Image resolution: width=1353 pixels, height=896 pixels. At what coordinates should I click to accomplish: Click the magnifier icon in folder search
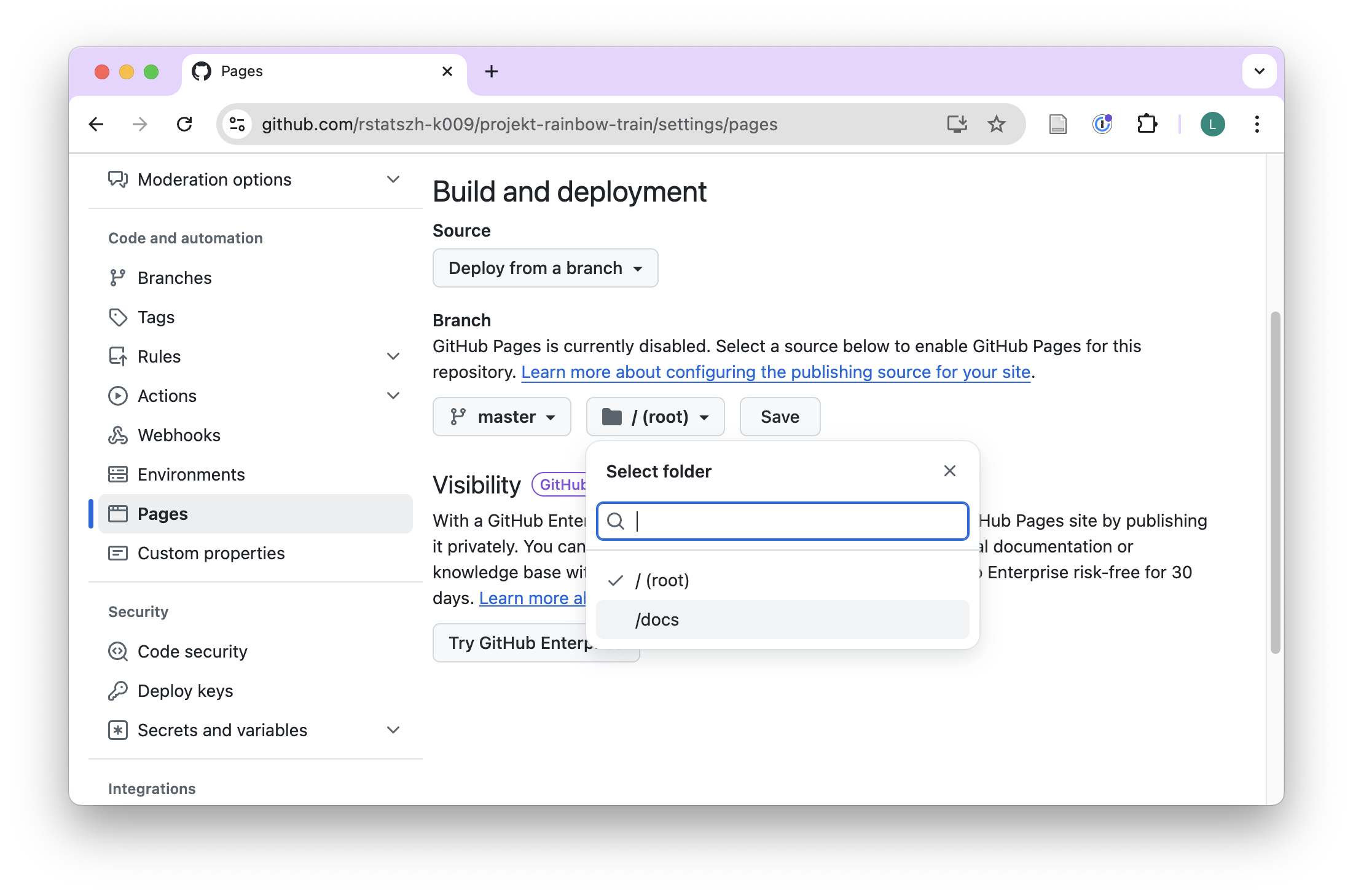(616, 521)
